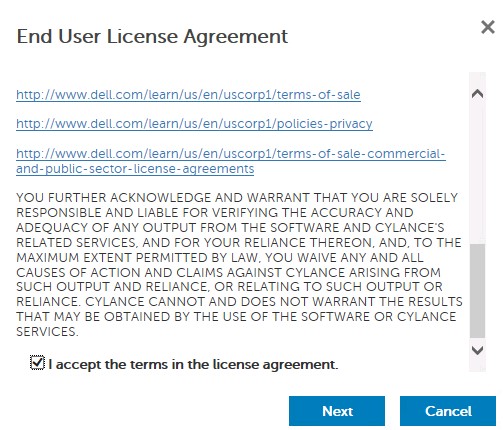The image size is (503, 430).
Task: Click the and-public-sector-license-agreements link text
Action: coord(135,169)
